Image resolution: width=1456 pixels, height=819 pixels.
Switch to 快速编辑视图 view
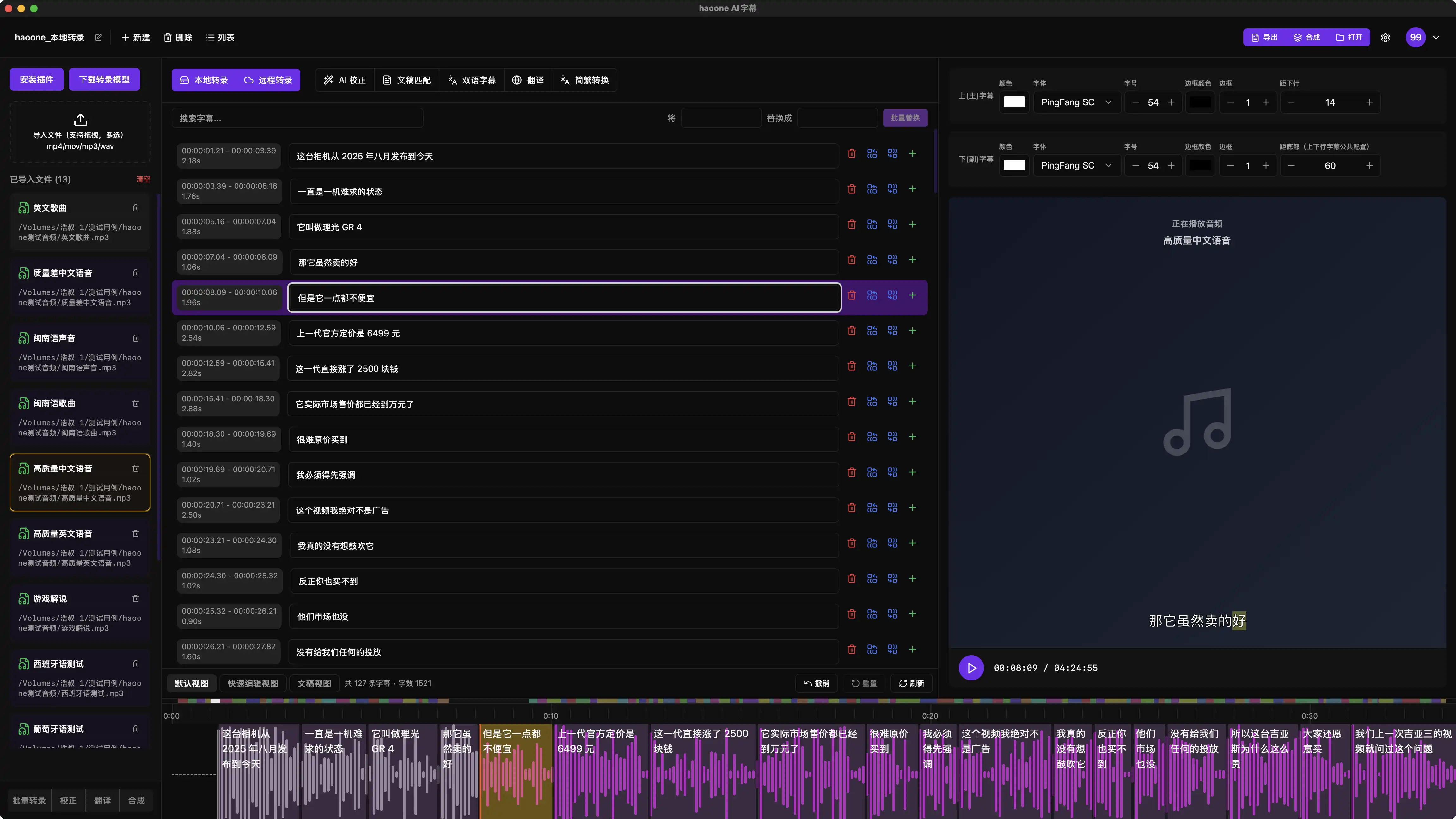pyautogui.click(x=253, y=683)
